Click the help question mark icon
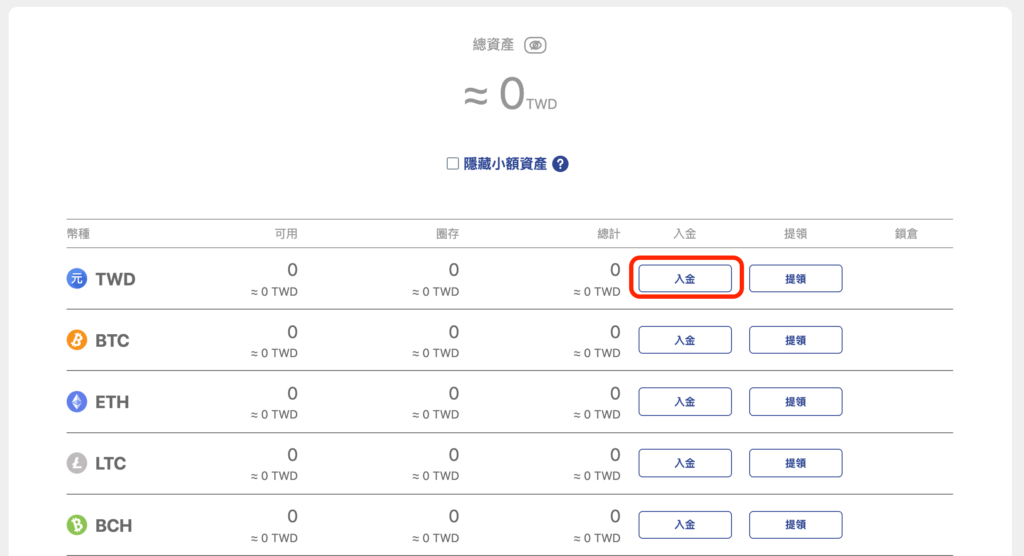The width and height of the screenshot is (1024, 556). pyautogui.click(x=560, y=164)
